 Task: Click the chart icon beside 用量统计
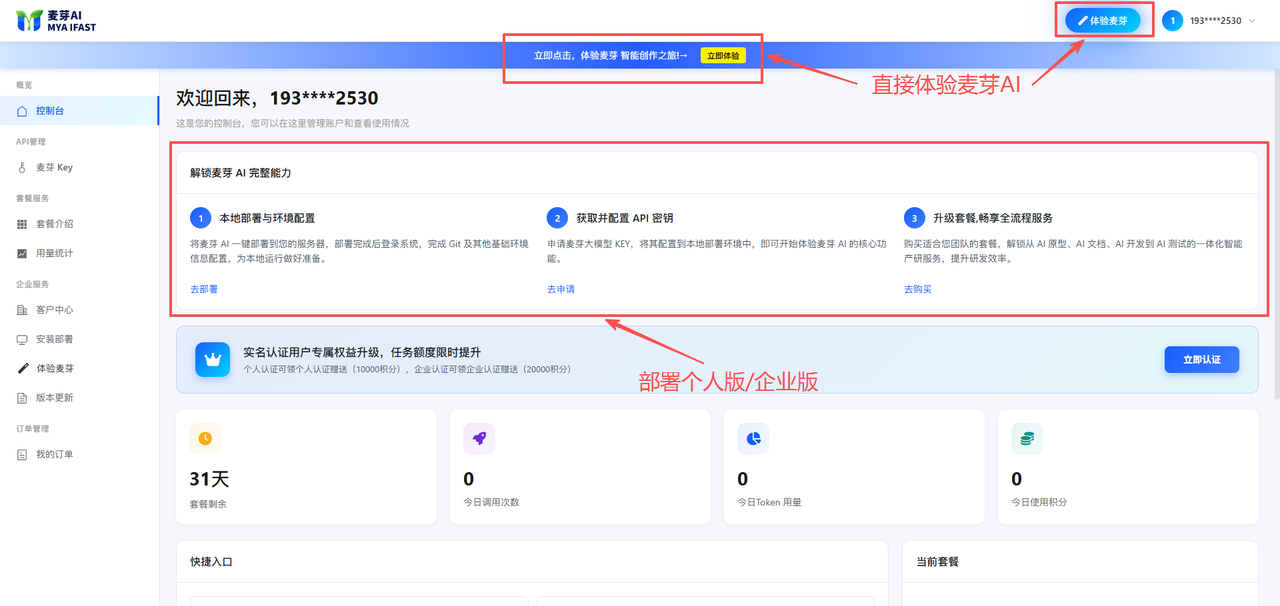[x=22, y=254]
